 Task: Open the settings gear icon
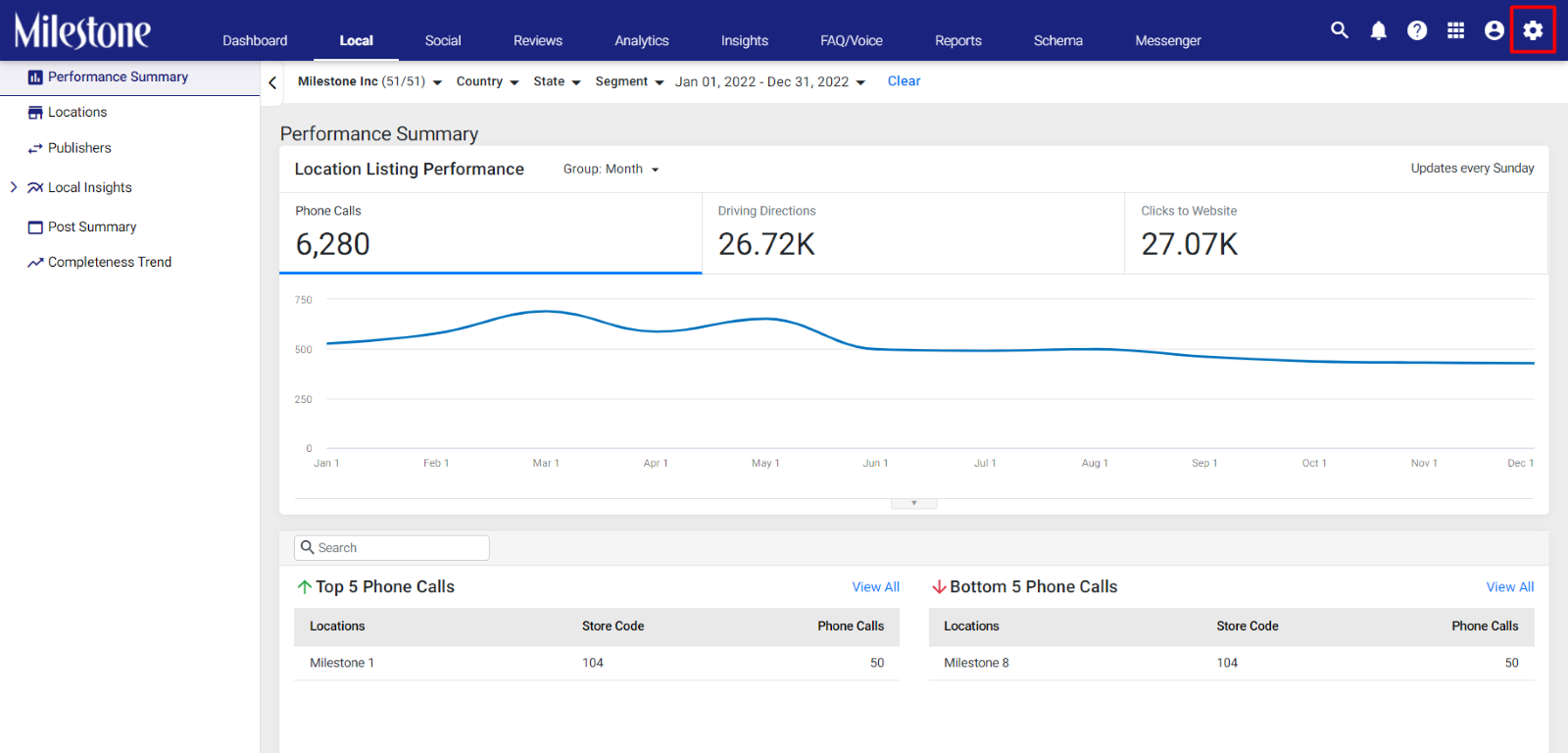[1533, 30]
